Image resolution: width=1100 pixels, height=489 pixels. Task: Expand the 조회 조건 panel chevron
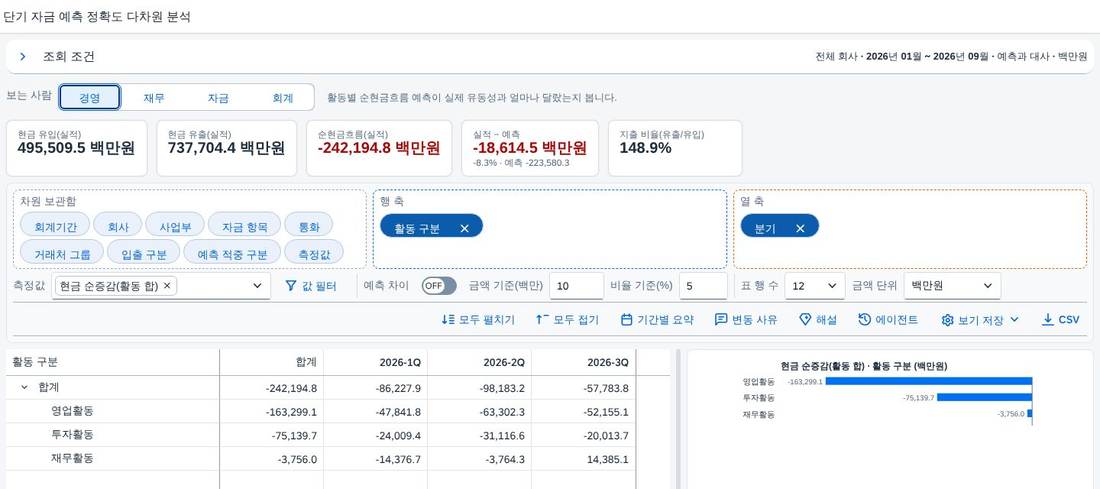[22, 57]
